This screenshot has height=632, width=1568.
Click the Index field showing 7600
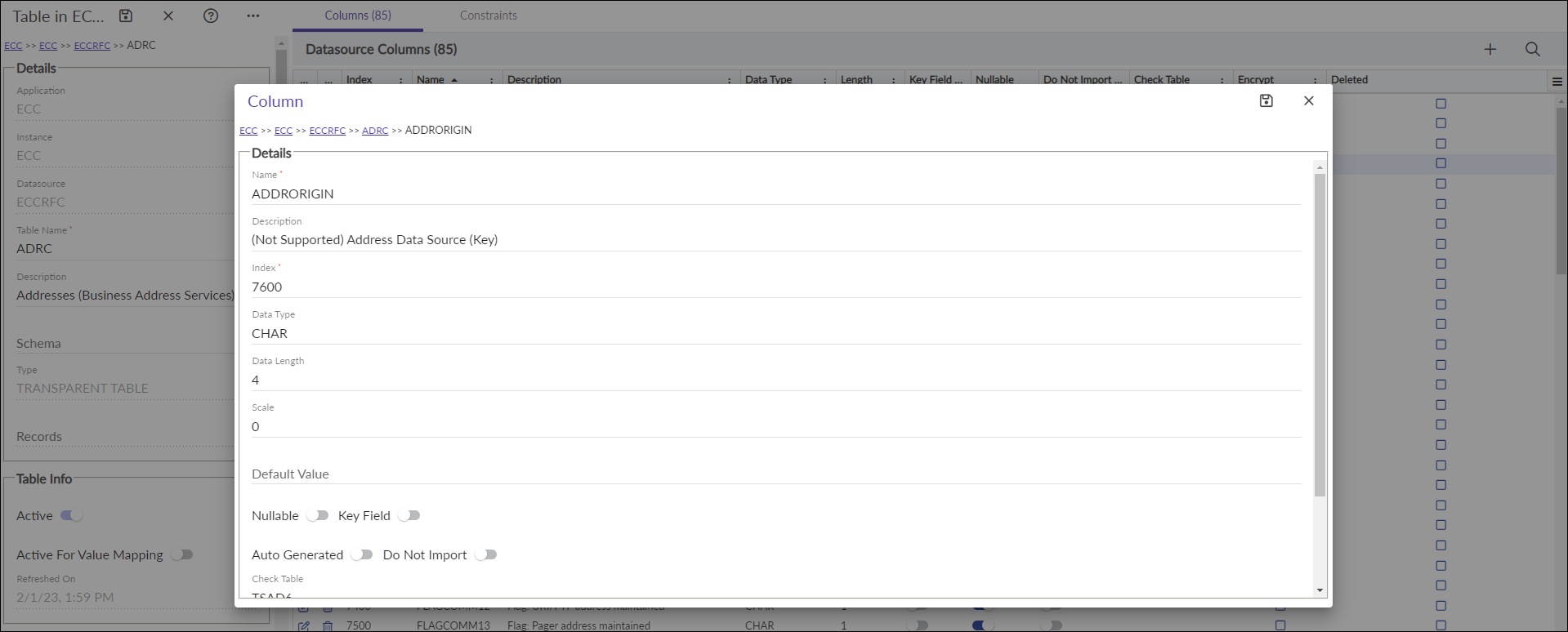click(x=776, y=287)
